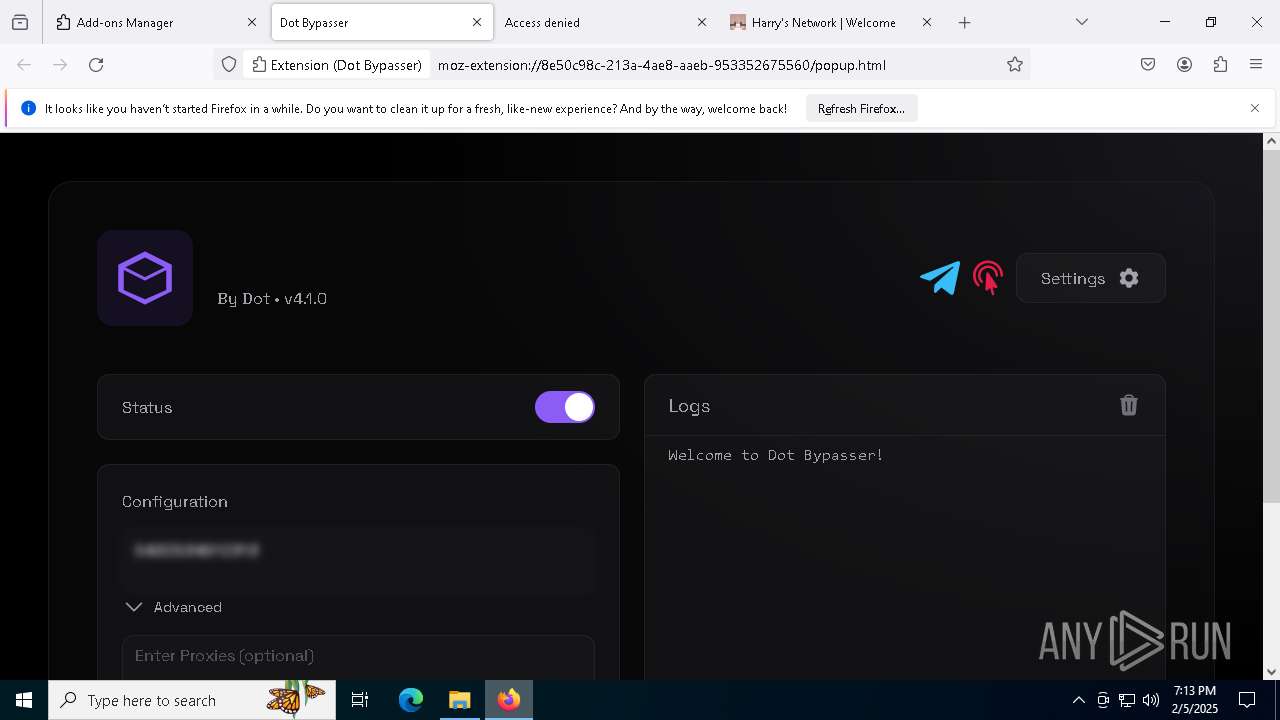
Task: Focus the Enter Proxies field
Action: [x=358, y=657]
